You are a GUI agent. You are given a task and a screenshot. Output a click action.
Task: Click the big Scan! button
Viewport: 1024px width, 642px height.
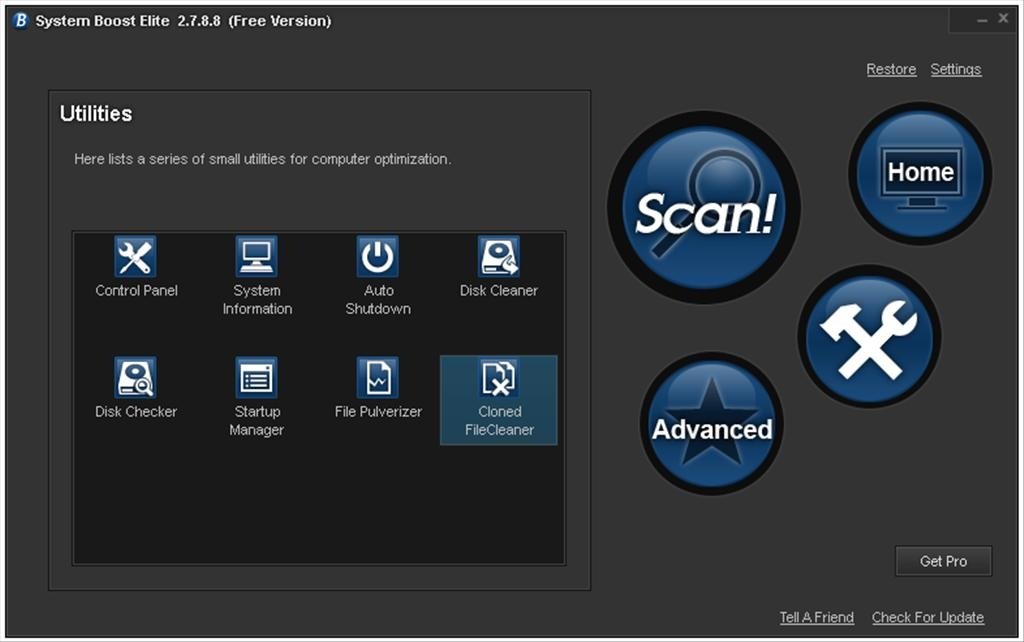click(704, 208)
